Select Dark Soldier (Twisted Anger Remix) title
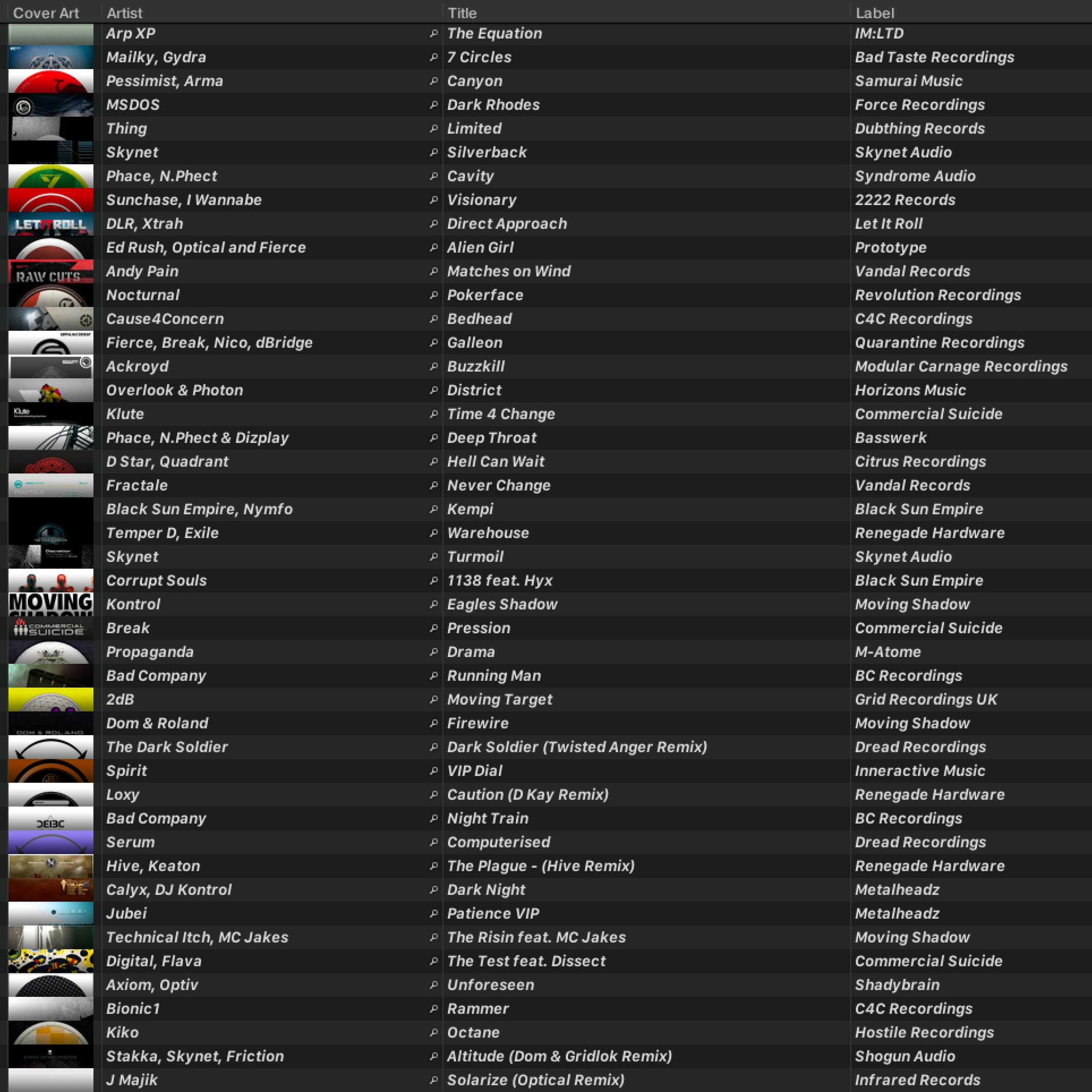 point(577,747)
